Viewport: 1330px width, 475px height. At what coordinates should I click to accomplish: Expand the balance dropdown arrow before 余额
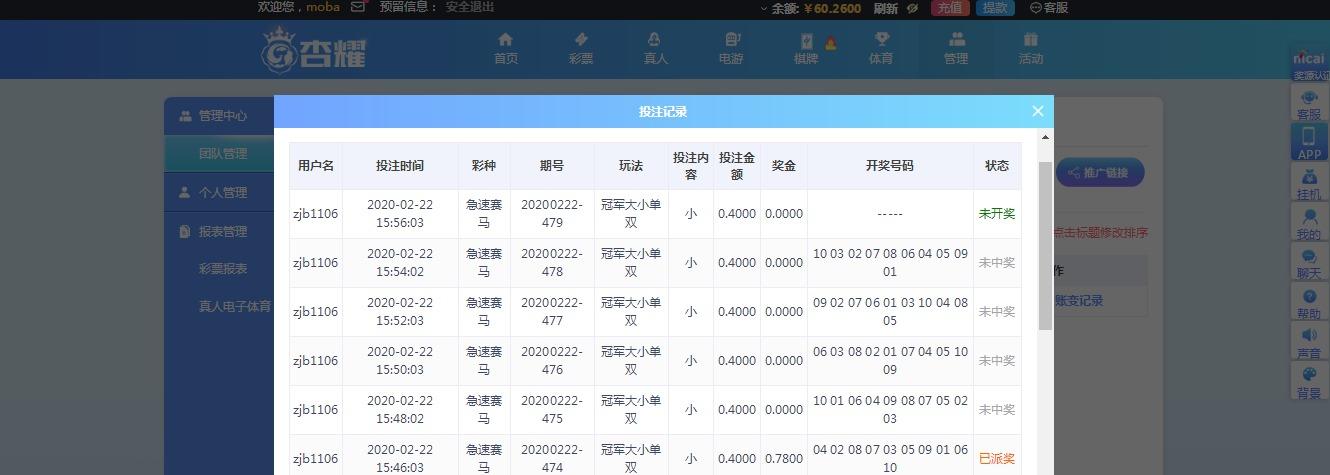[x=764, y=8]
